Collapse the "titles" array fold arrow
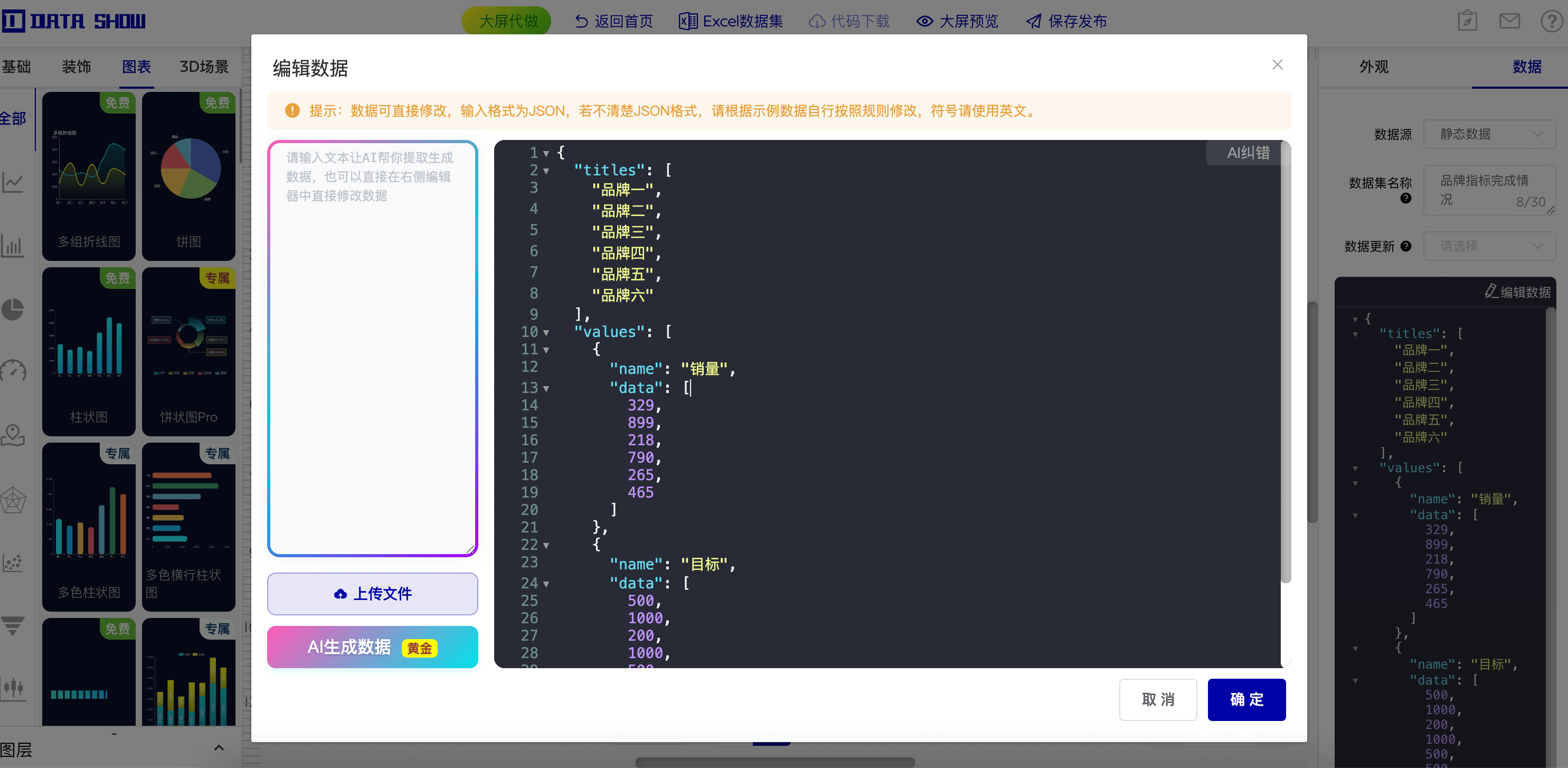The width and height of the screenshot is (1568, 768). pos(546,171)
